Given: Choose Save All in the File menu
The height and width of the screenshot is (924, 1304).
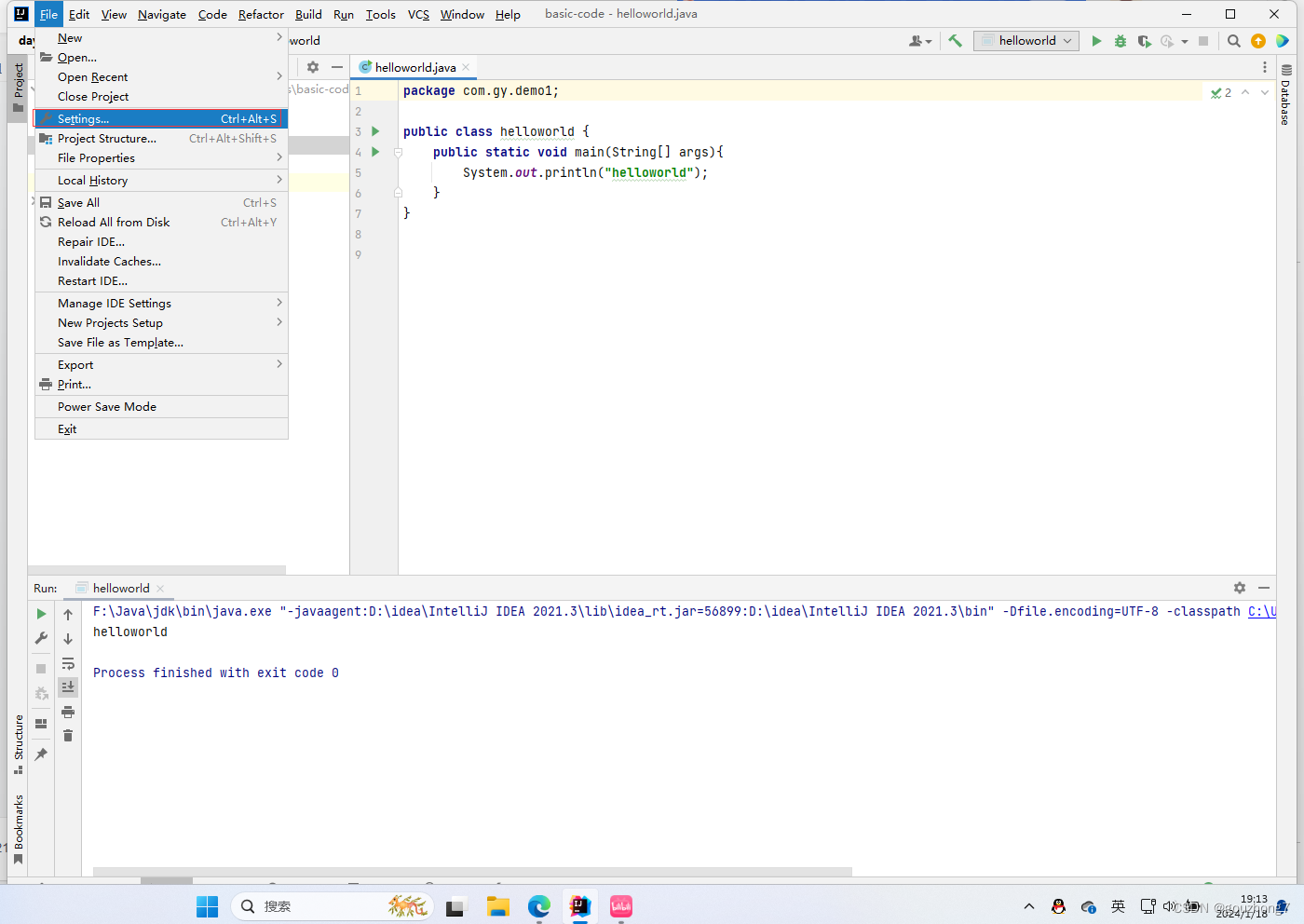Looking at the screenshot, I should click(x=161, y=203).
